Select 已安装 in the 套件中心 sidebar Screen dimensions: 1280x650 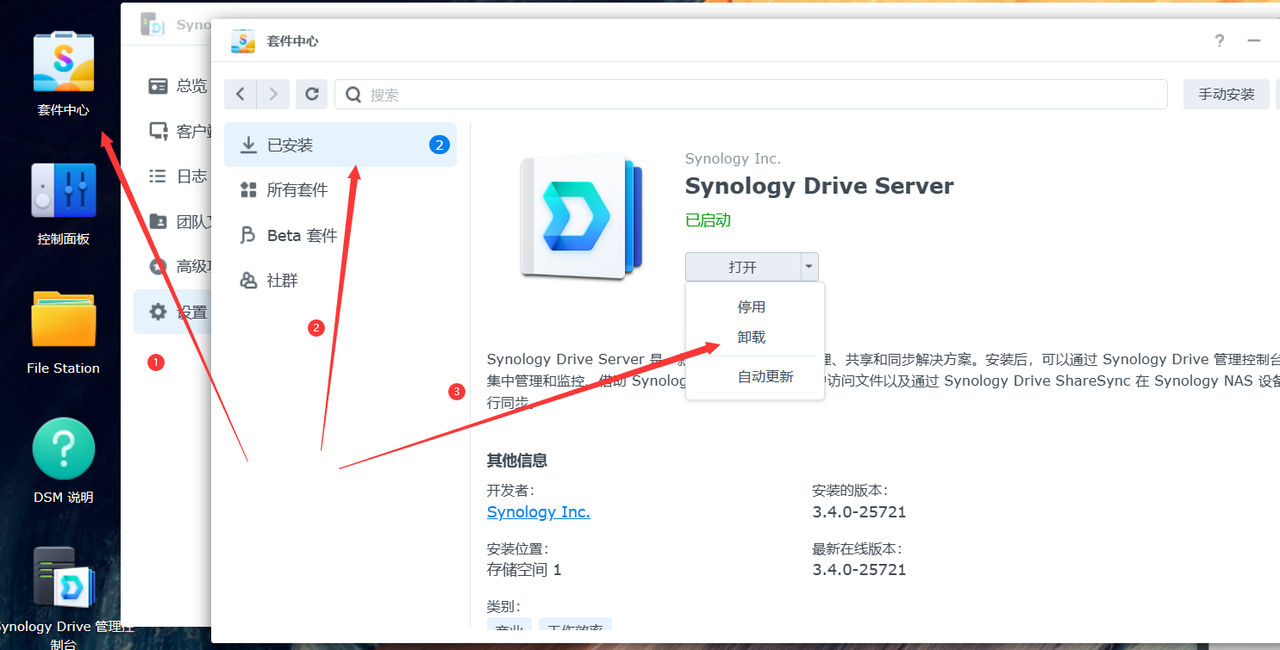(x=340, y=145)
